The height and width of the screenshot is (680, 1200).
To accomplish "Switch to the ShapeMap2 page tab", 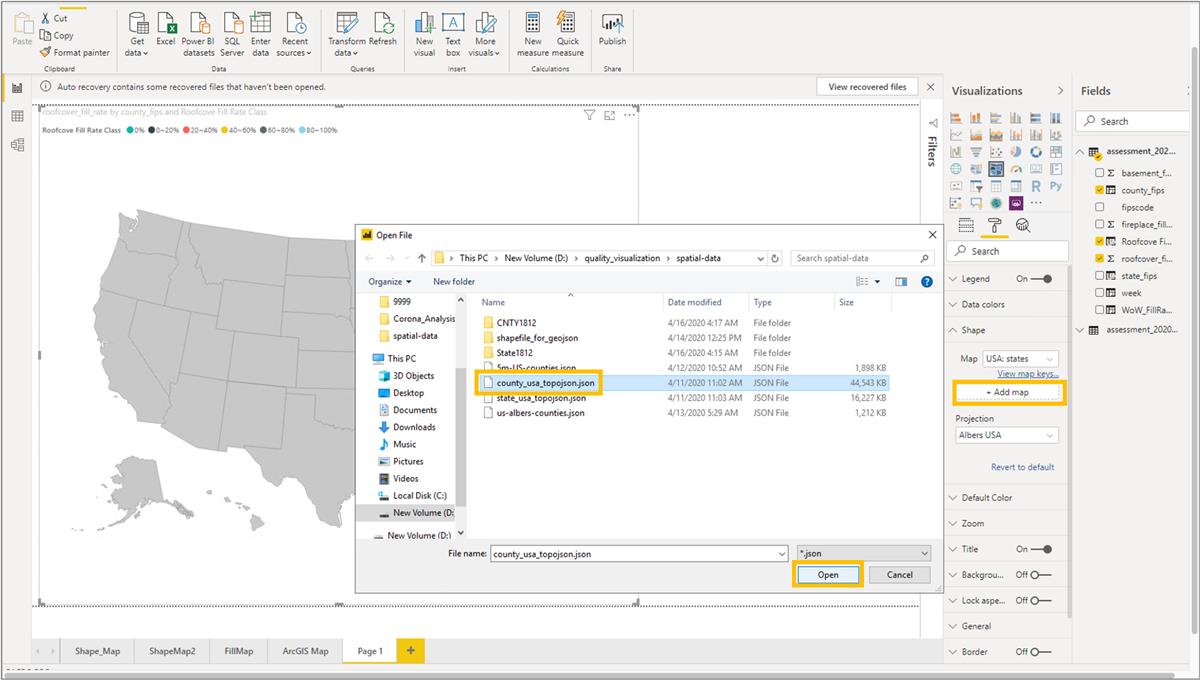I will pos(172,651).
